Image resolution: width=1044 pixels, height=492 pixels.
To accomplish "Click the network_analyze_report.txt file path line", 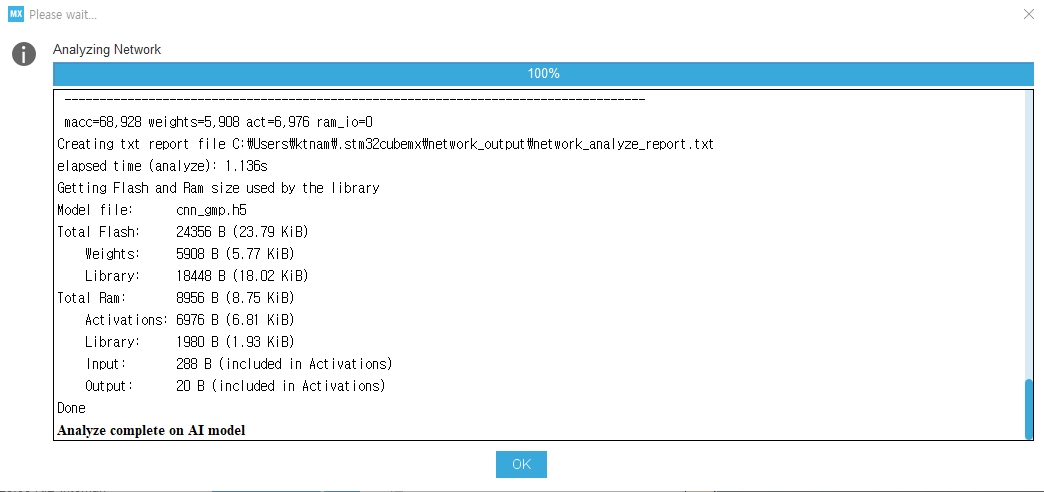I will [386, 144].
